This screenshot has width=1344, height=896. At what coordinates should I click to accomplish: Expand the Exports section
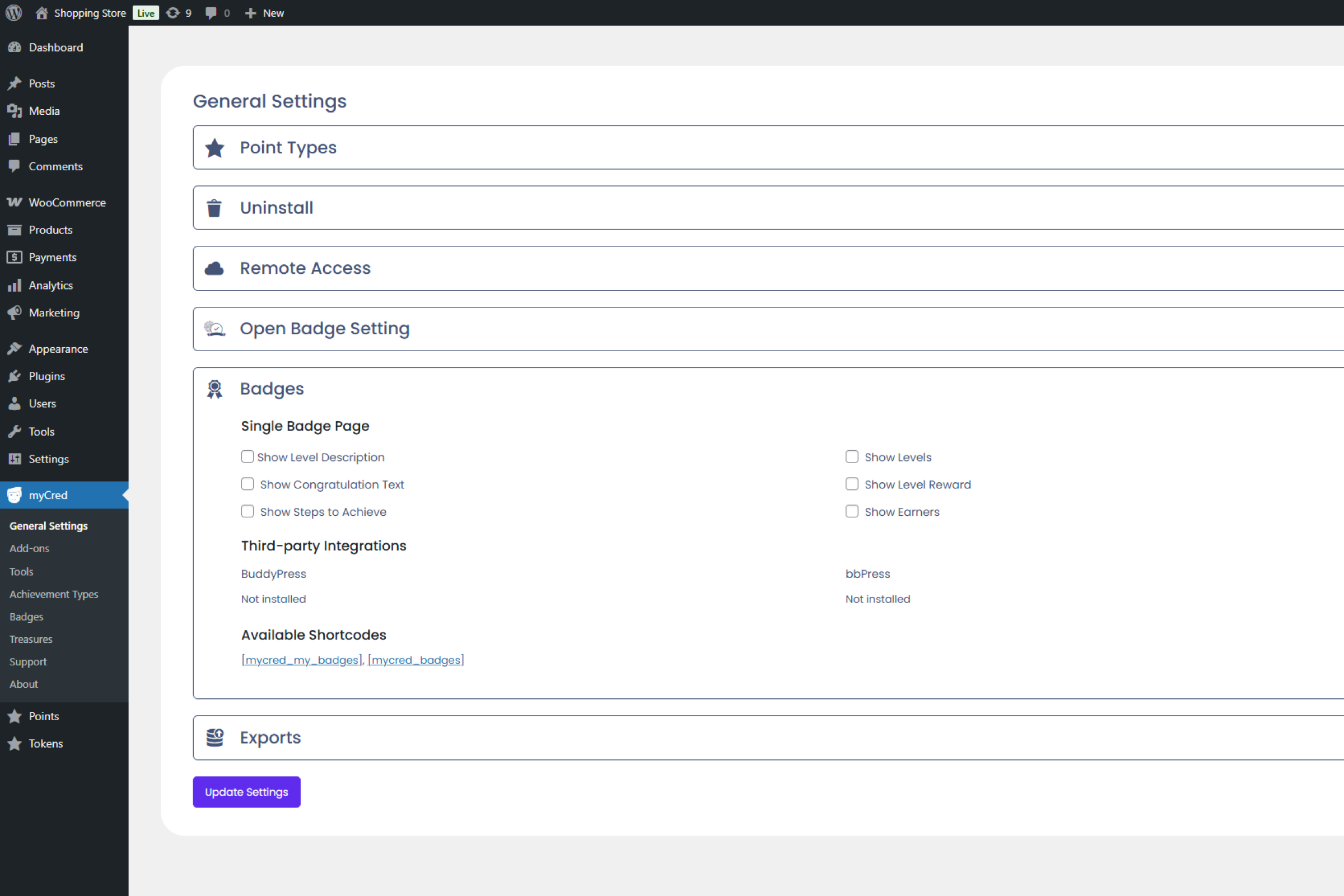(270, 737)
